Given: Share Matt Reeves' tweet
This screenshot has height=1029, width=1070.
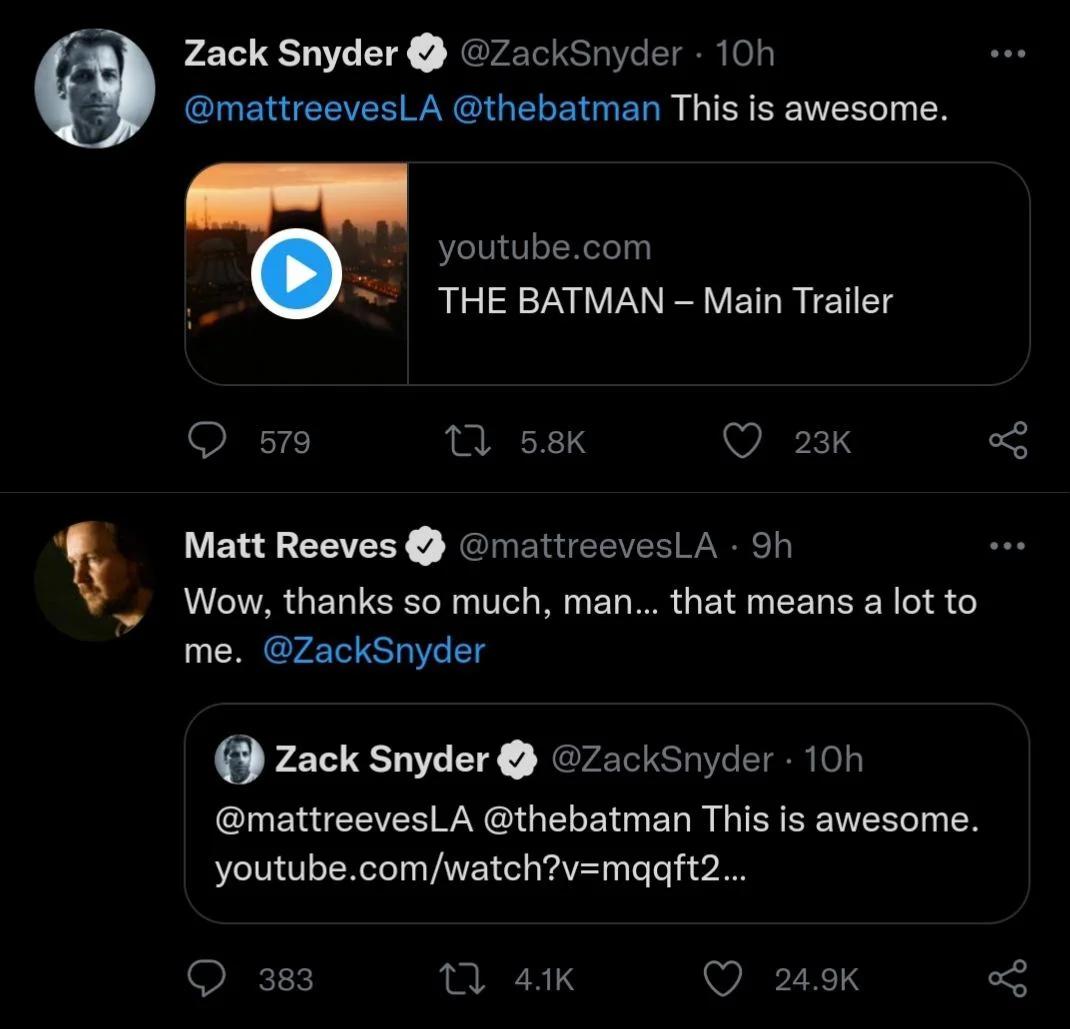Looking at the screenshot, I should pos(1007,979).
